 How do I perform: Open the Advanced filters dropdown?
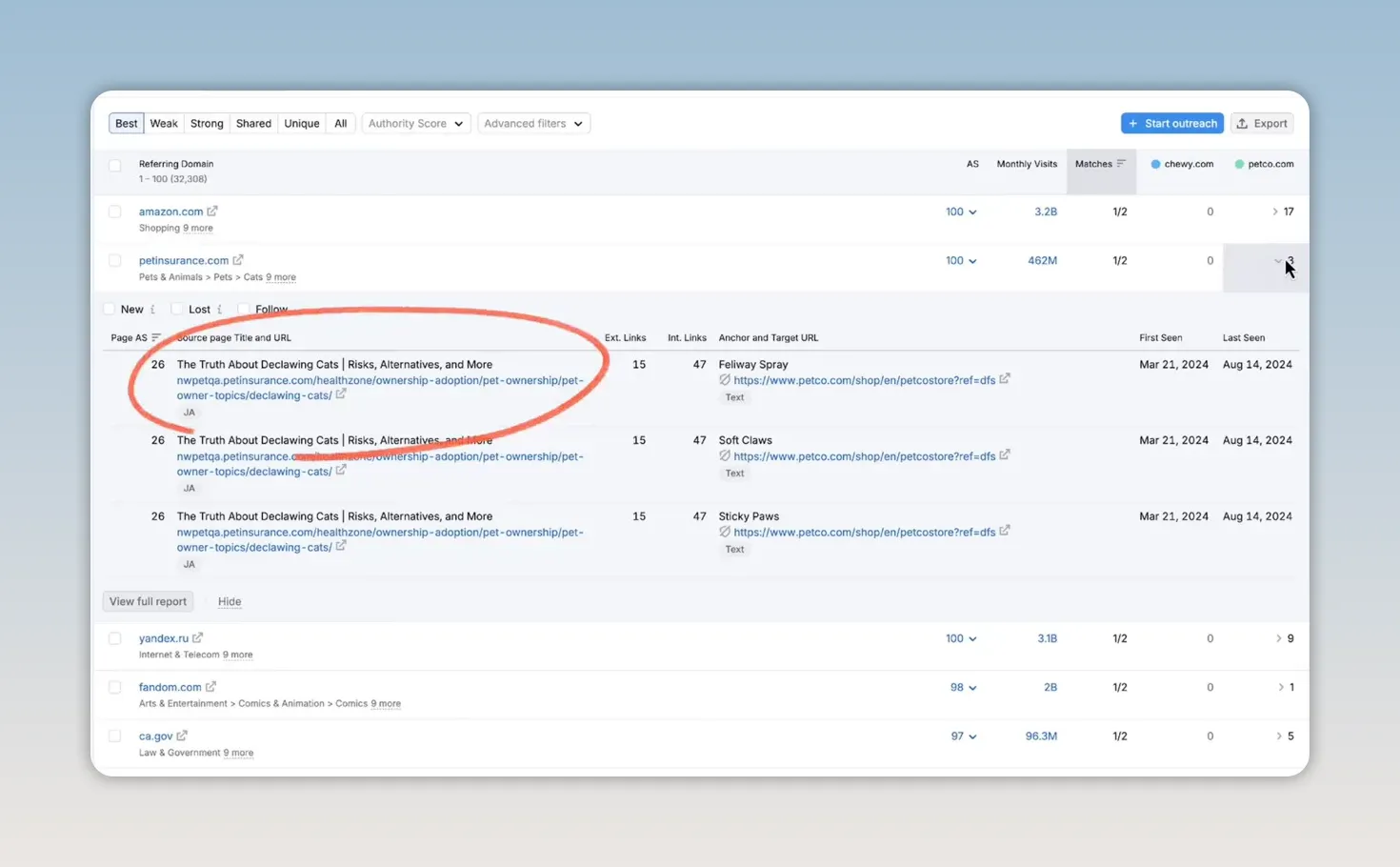point(533,123)
